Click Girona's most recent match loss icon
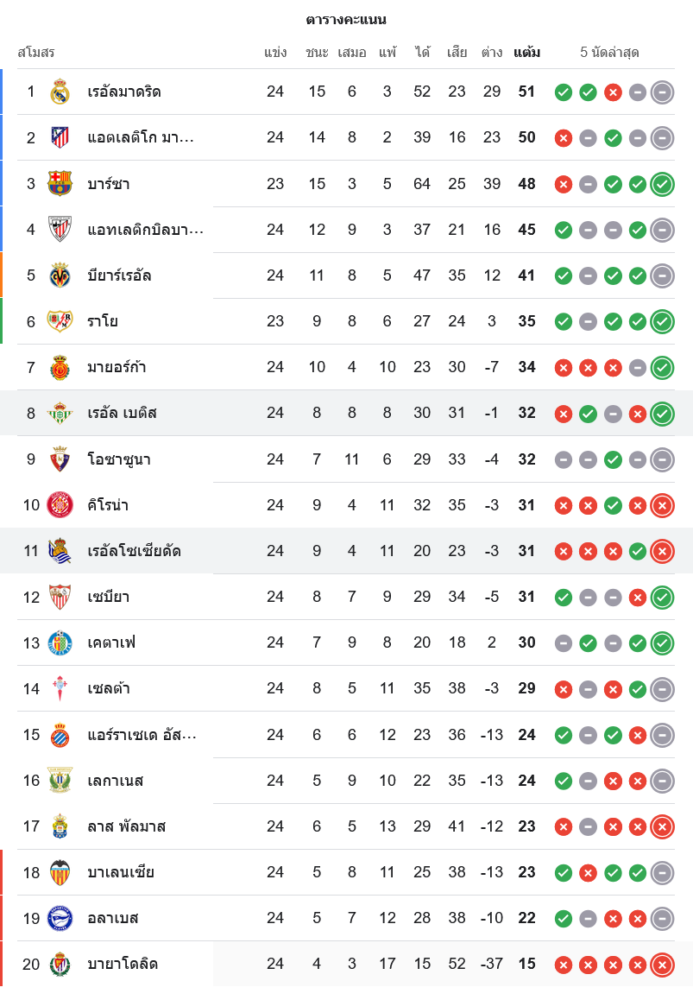Viewport: 693px width, 1000px height. pyautogui.click(x=661, y=505)
